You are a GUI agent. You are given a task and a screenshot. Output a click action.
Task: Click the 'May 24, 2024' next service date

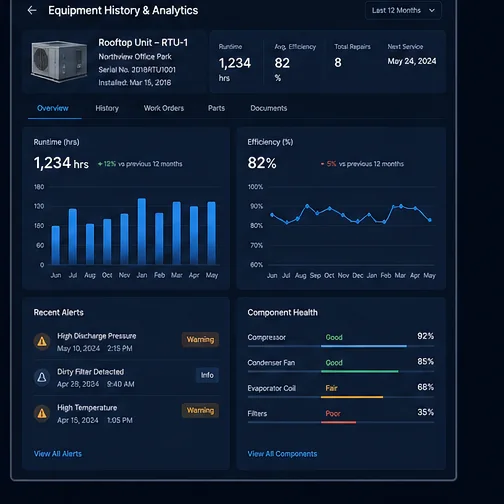412,61
